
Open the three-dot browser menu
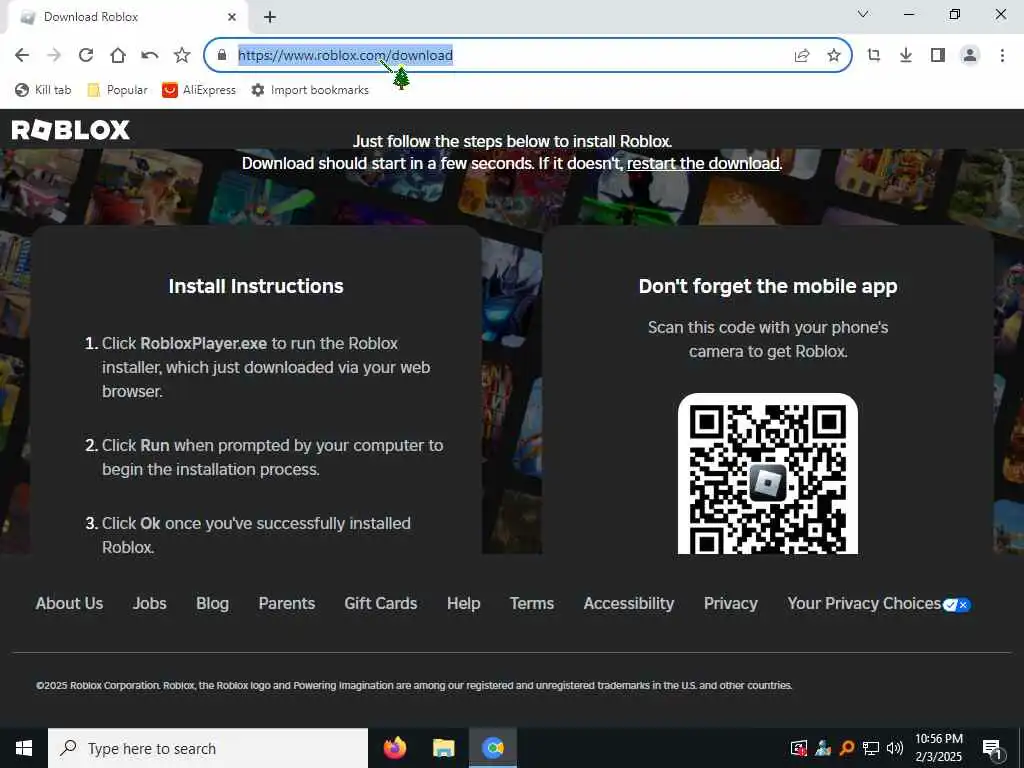point(1002,56)
